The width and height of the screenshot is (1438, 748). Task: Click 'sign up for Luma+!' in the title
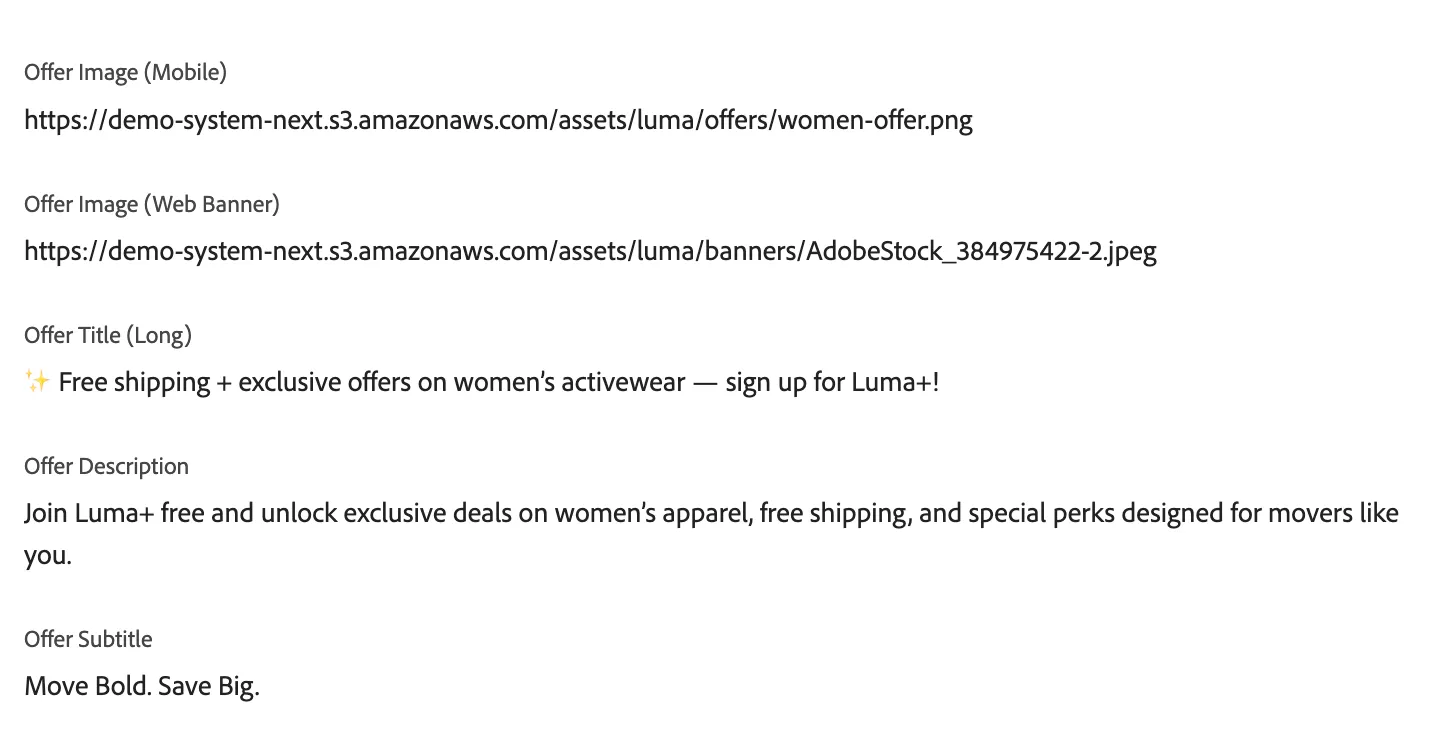pyautogui.click(x=833, y=383)
